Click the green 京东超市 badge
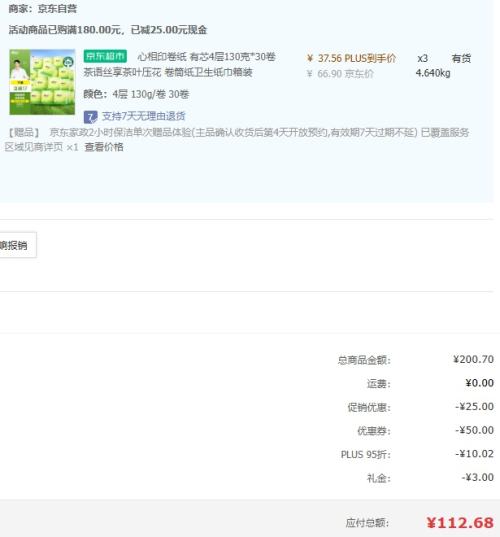The width and height of the screenshot is (500, 537). (x=105, y=56)
